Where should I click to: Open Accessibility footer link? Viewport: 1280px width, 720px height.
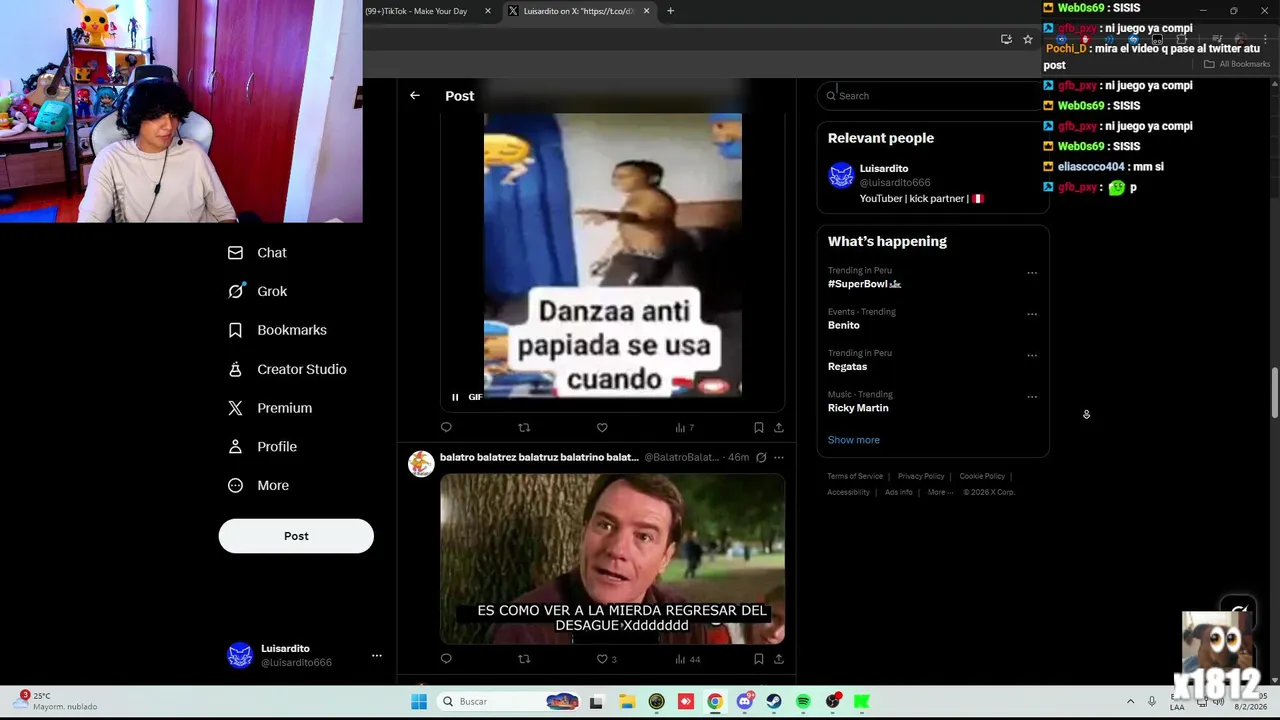point(848,492)
